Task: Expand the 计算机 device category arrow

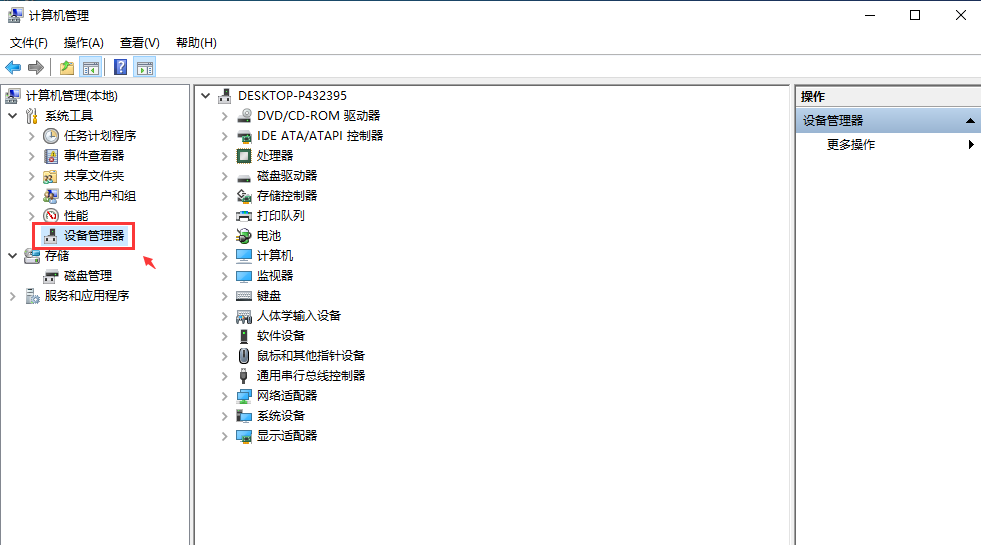Action: pyautogui.click(x=225, y=256)
